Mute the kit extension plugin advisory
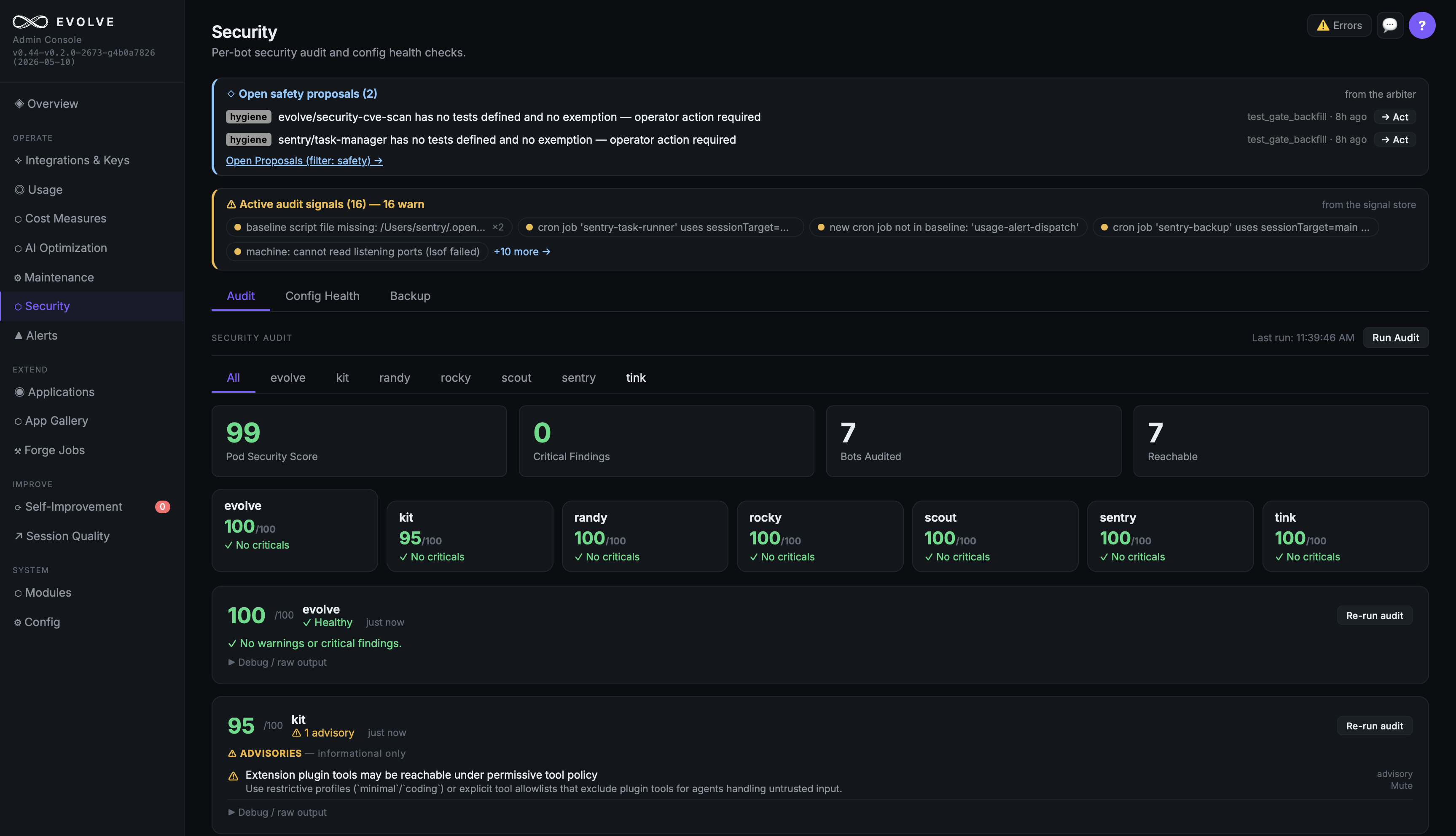 pyautogui.click(x=1402, y=786)
